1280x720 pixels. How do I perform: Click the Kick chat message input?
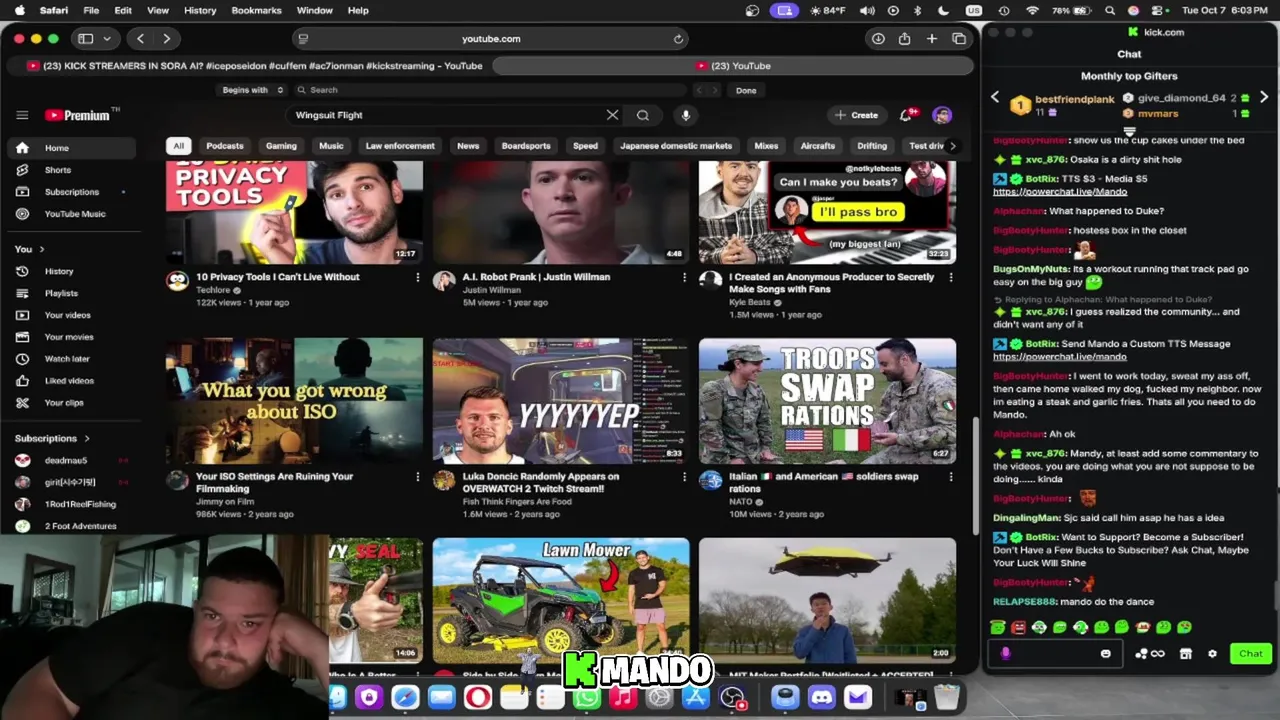[1055, 654]
